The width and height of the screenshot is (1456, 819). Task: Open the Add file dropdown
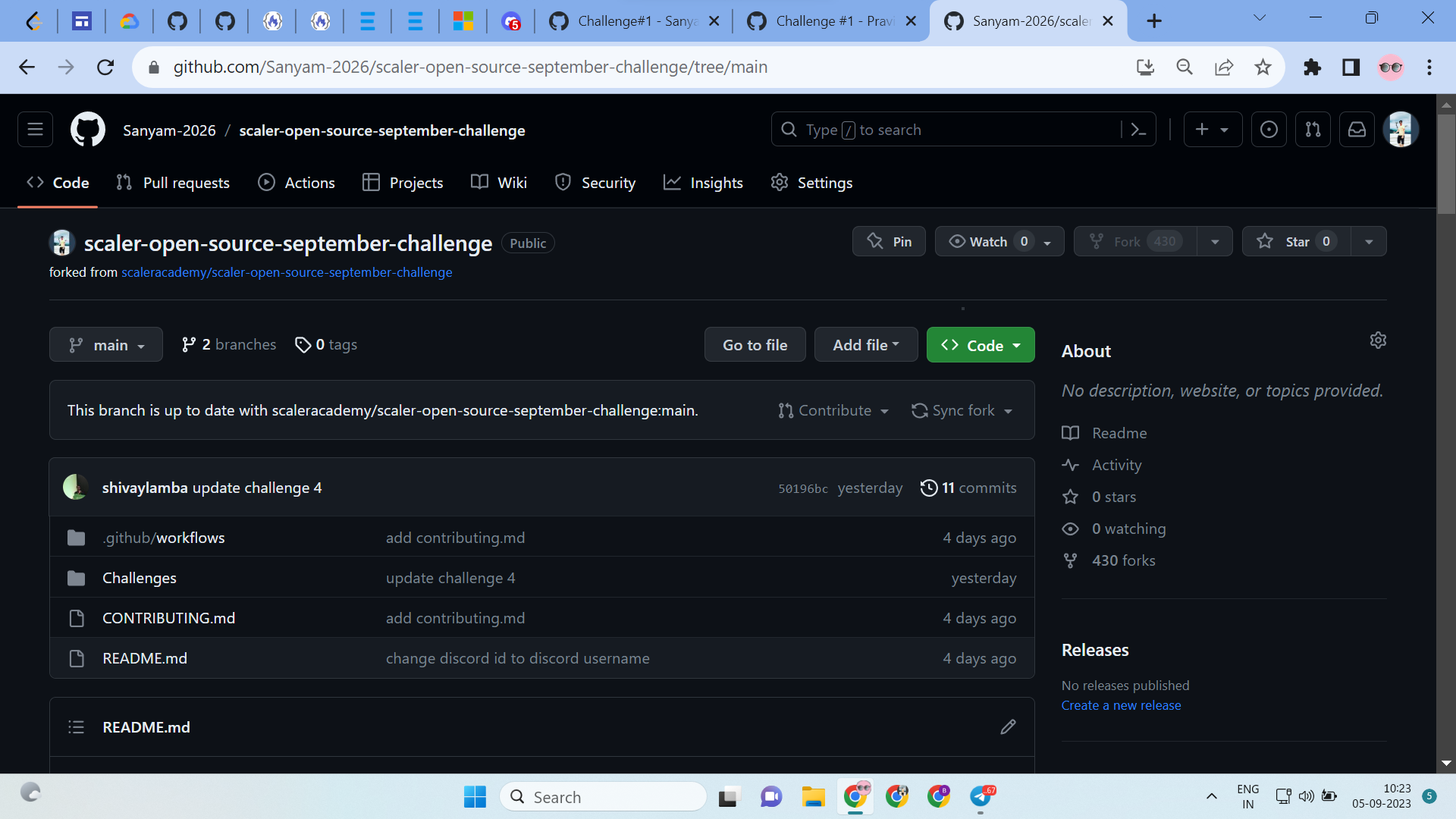coord(865,344)
